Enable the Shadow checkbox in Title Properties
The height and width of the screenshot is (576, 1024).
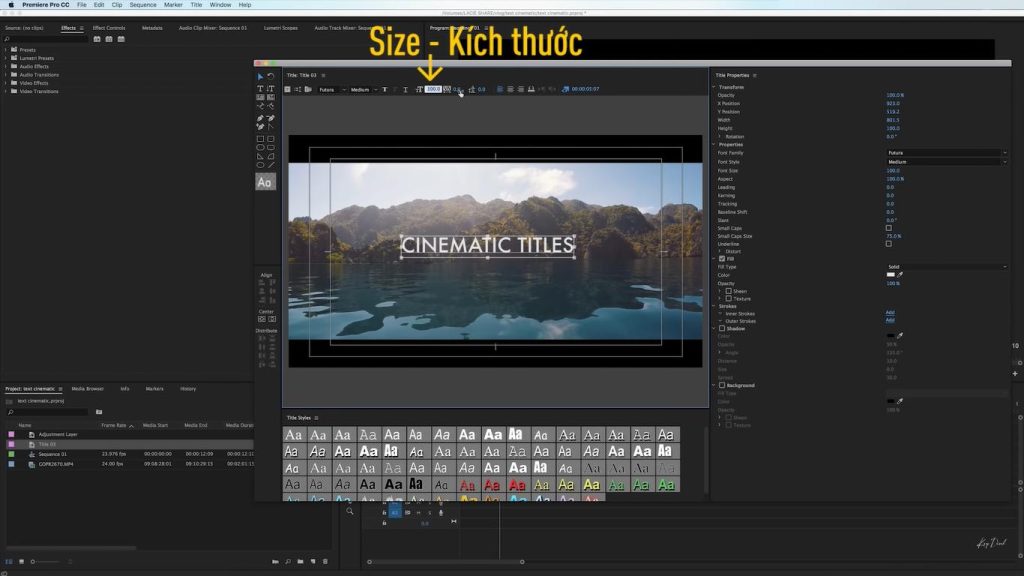tap(721, 329)
